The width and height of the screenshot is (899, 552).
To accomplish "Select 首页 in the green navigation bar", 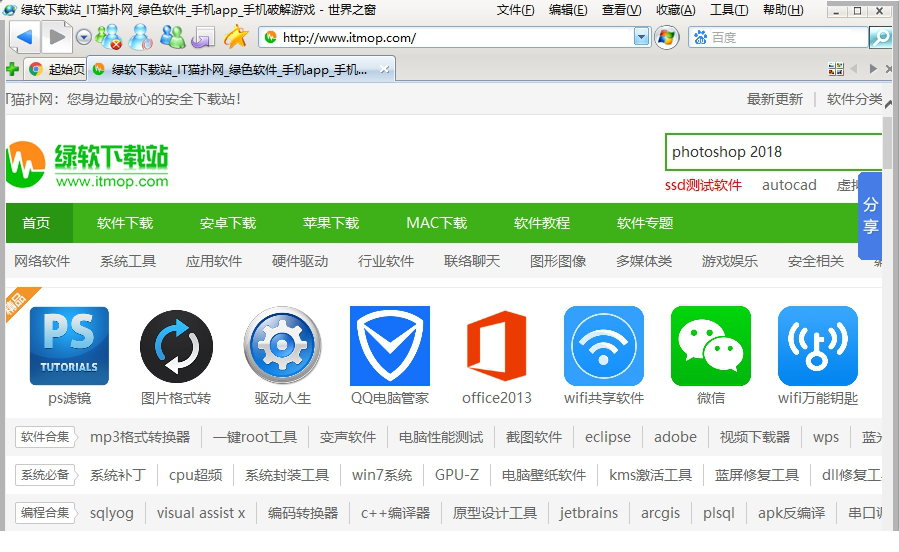I will tap(36, 223).
